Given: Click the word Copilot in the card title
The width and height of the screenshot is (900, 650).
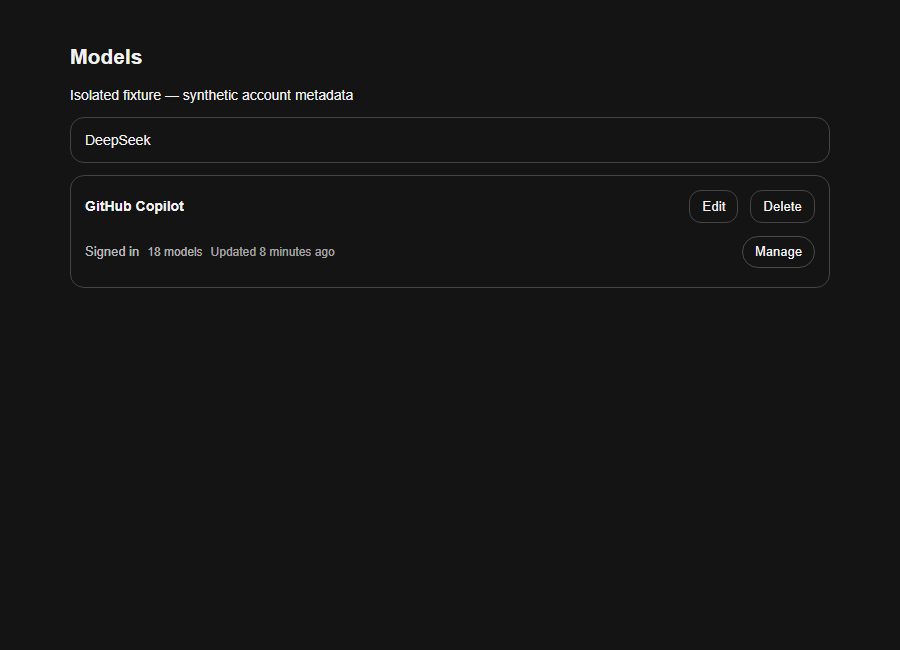Looking at the screenshot, I should (160, 206).
